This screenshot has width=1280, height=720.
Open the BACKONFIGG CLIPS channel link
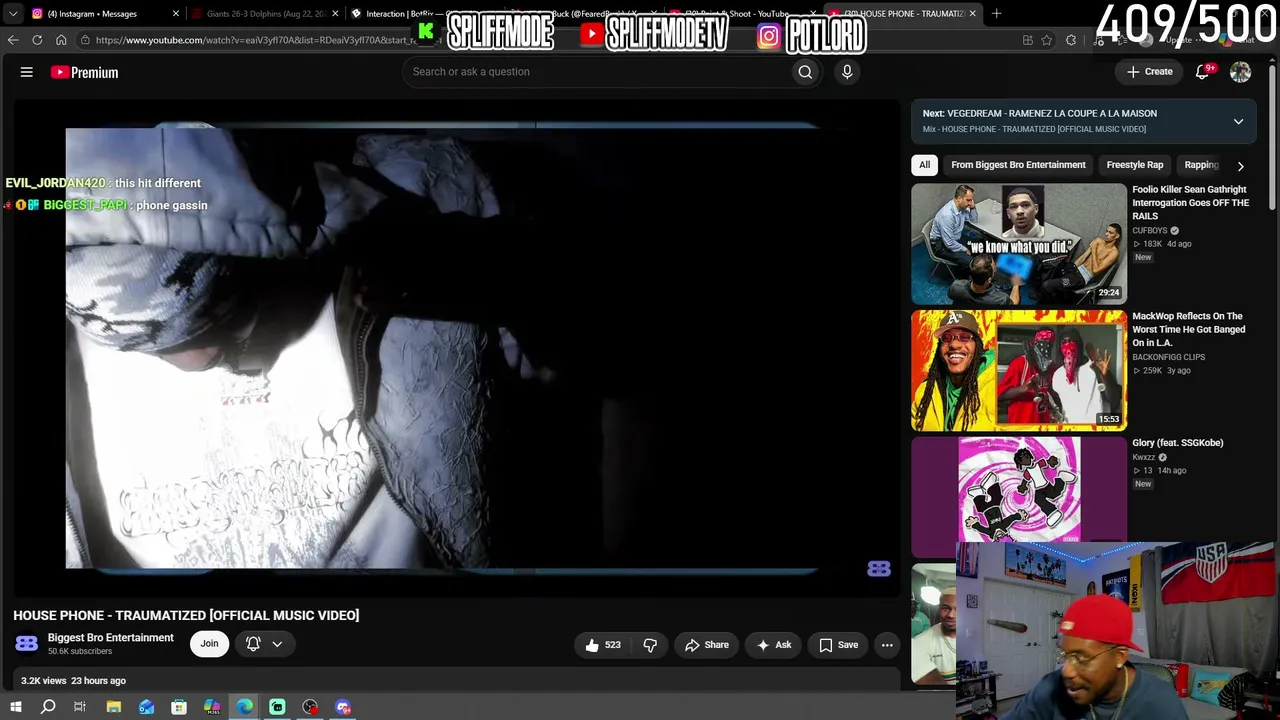[x=1168, y=357]
